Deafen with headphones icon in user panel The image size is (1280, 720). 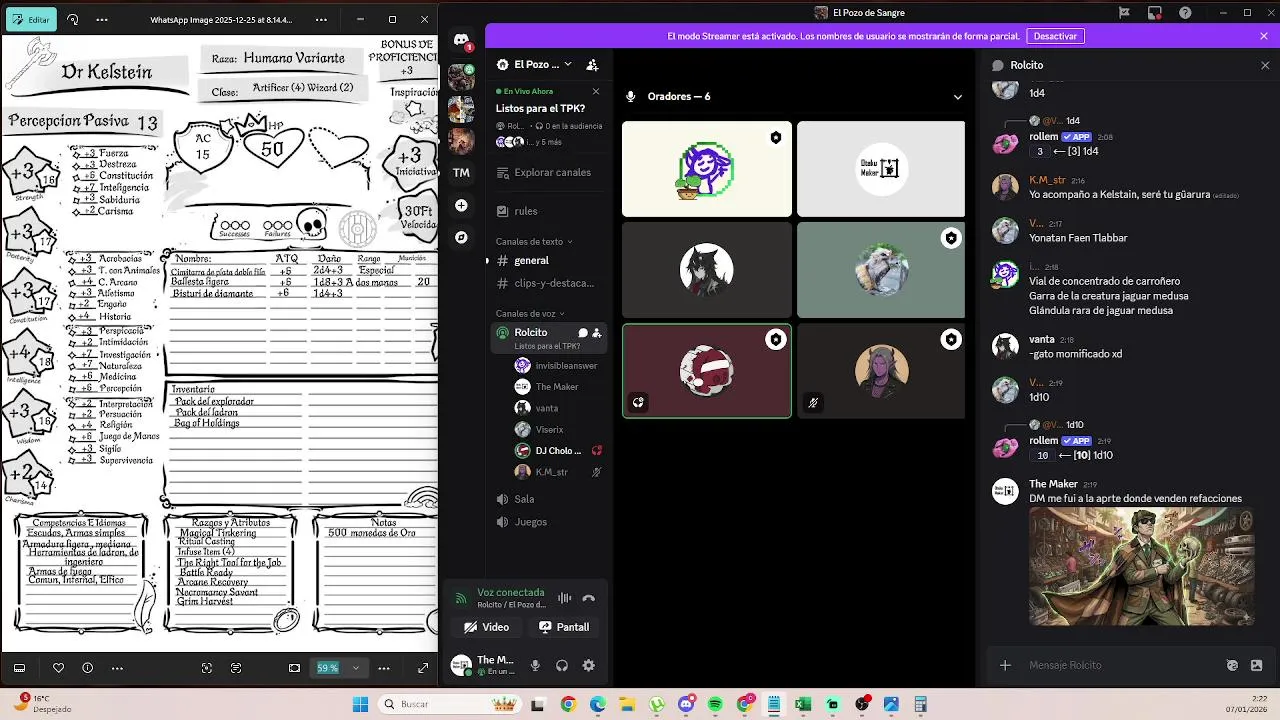(x=562, y=665)
